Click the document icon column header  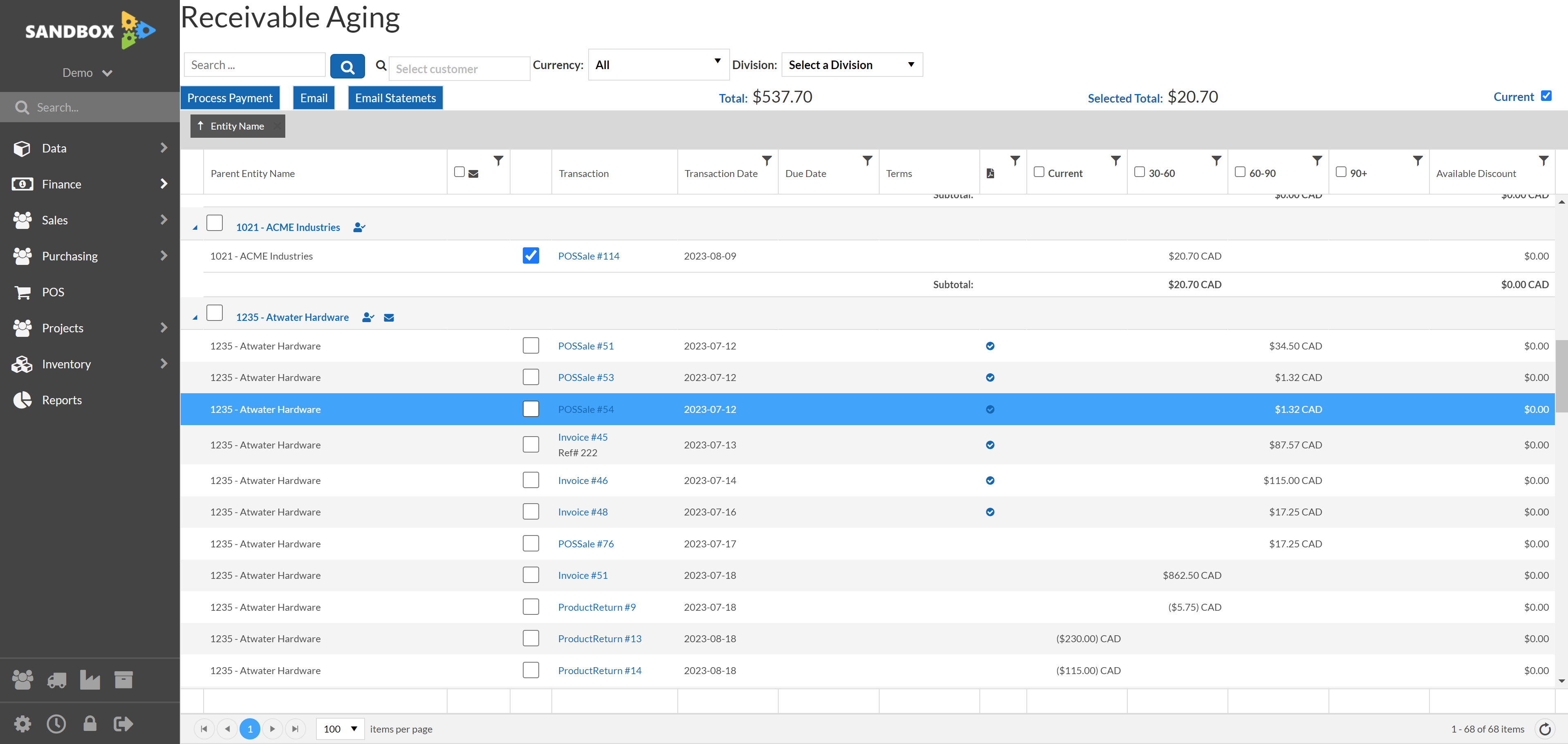pos(990,173)
